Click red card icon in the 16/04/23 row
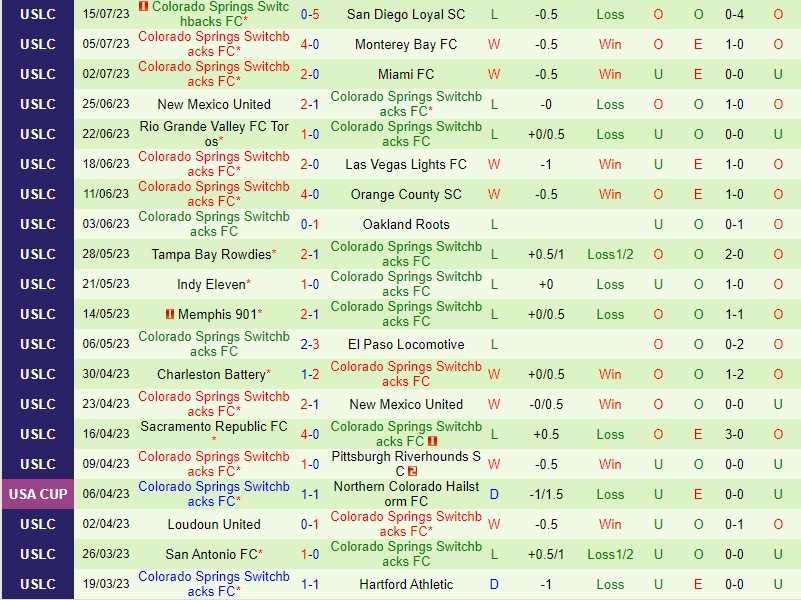Screen dimensions: 801x600 pos(432,441)
